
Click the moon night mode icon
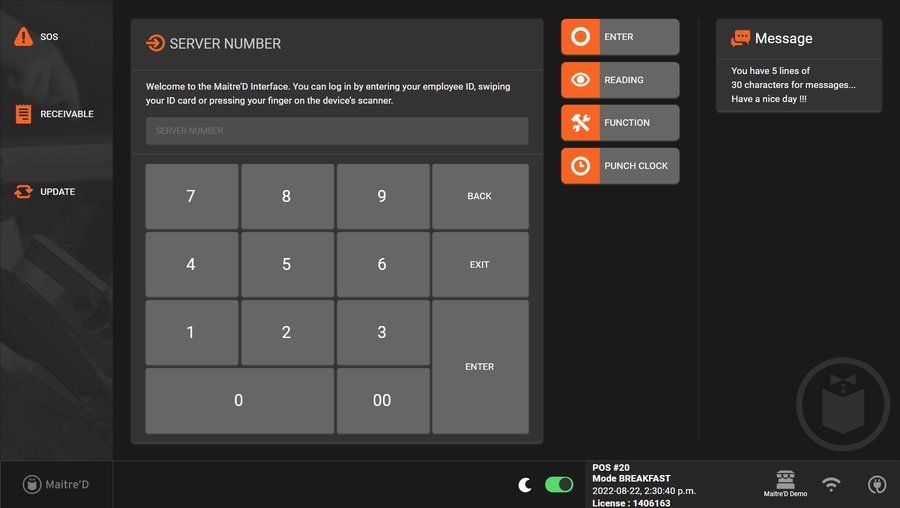(x=525, y=485)
